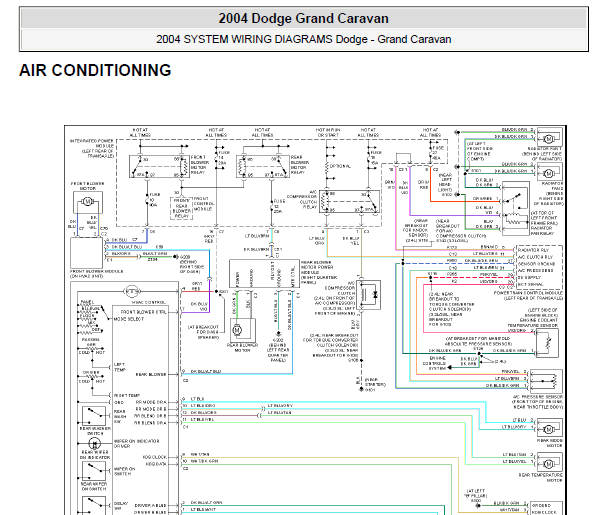Click the radiator fan relay symbol

click(515, 209)
